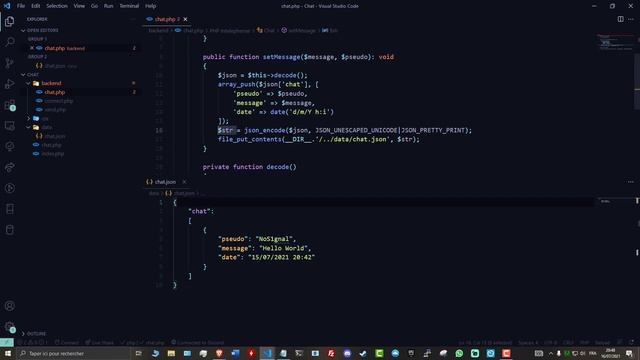Image resolution: width=640 pixels, height=360 pixels.
Task: Open the Help menu
Action: (151, 6)
